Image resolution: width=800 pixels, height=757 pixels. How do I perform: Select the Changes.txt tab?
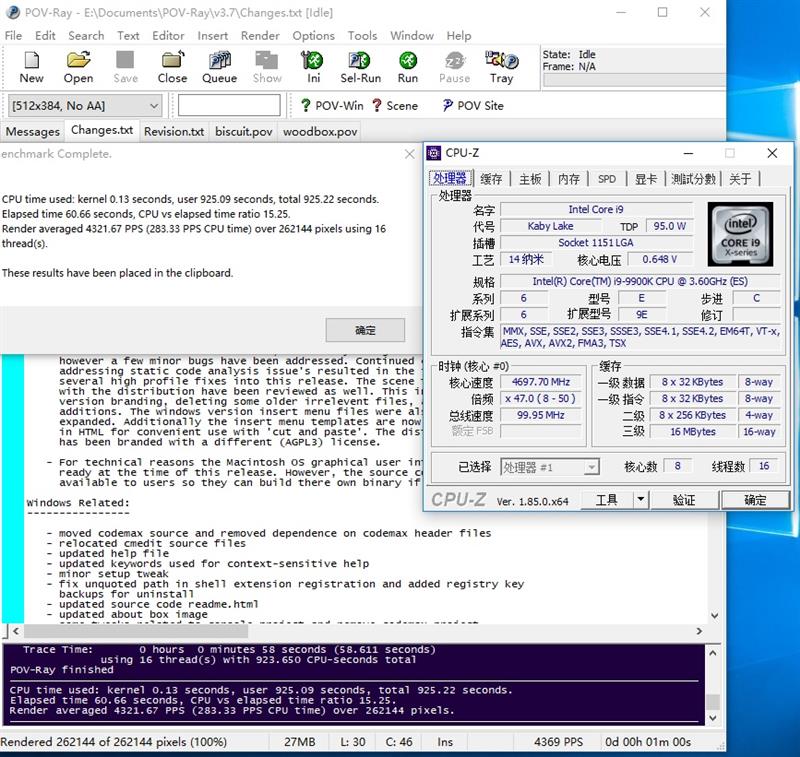102,130
